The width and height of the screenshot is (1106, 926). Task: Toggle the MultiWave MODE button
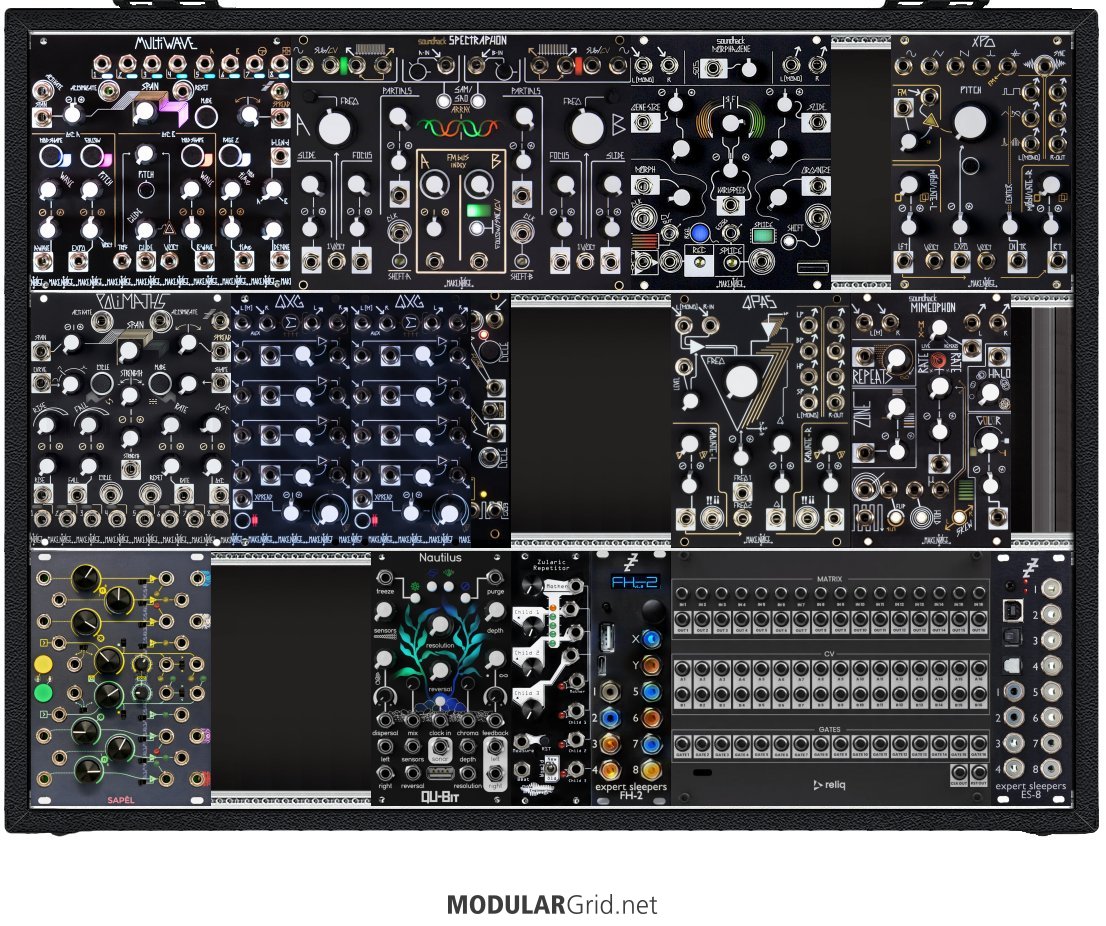tap(206, 116)
